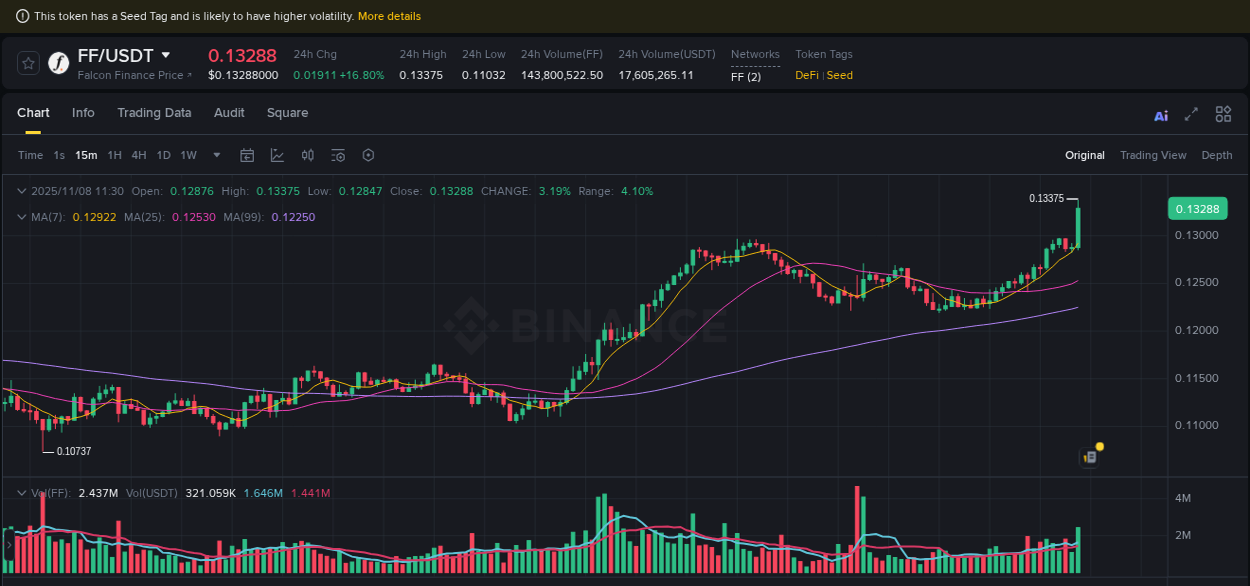Open more time intervals dropdown
Viewport: 1250px width, 586px height.
pyautogui.click(x=216, y=155)
